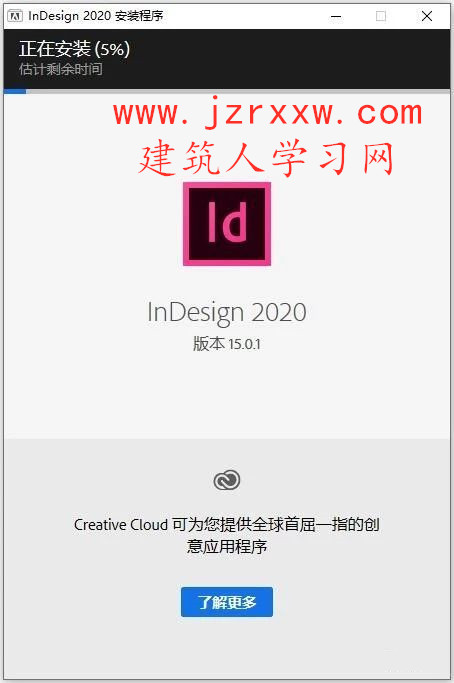The image size is (454, 683).
Task: Click empty area below the 了解更多 button
Action: (227, 649)
